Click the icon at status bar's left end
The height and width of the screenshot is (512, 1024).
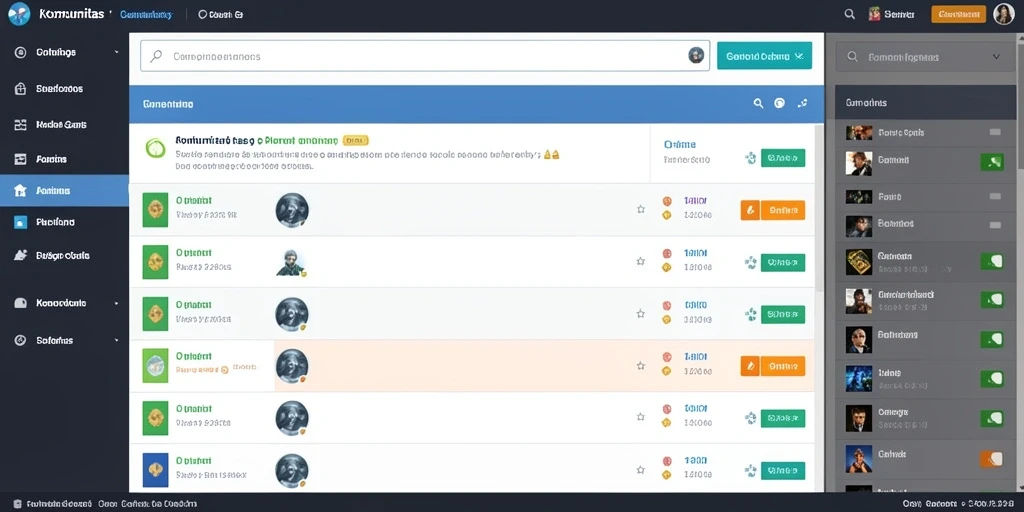click(18, 504)
